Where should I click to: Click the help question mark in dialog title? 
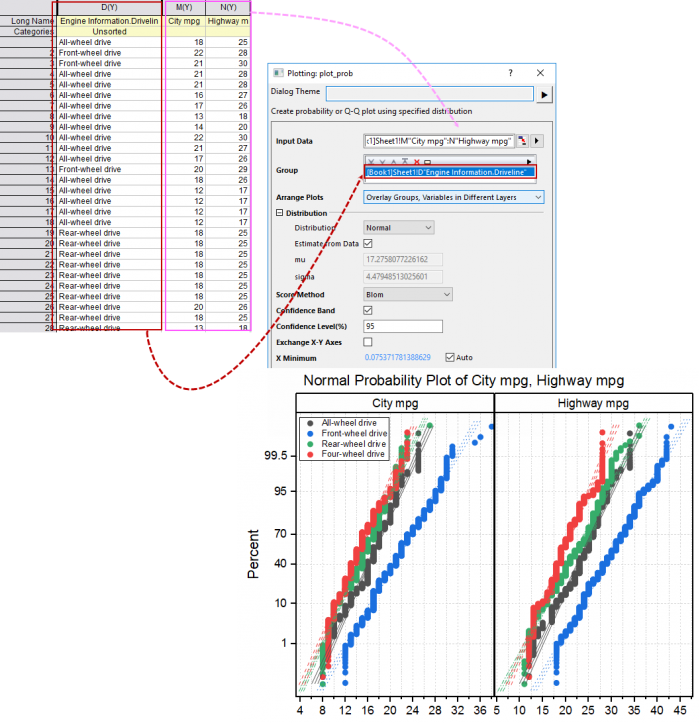(x=510, y=73)
